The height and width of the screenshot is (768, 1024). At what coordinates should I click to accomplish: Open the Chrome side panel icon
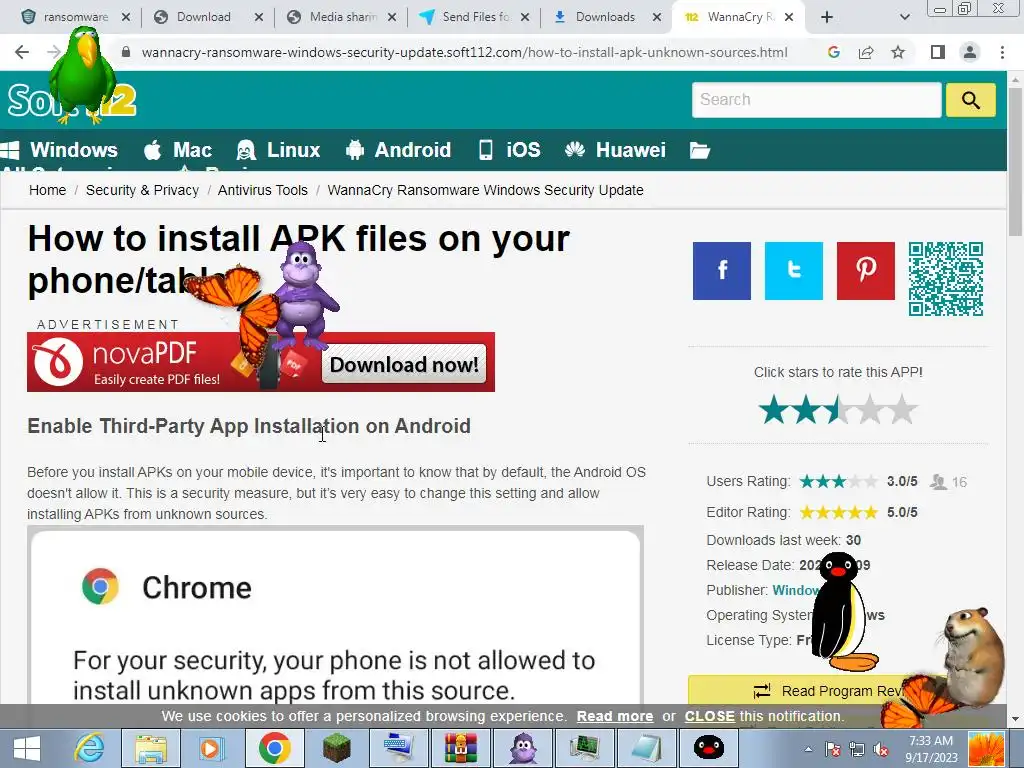pyautogui.click(x=938, y=52)
